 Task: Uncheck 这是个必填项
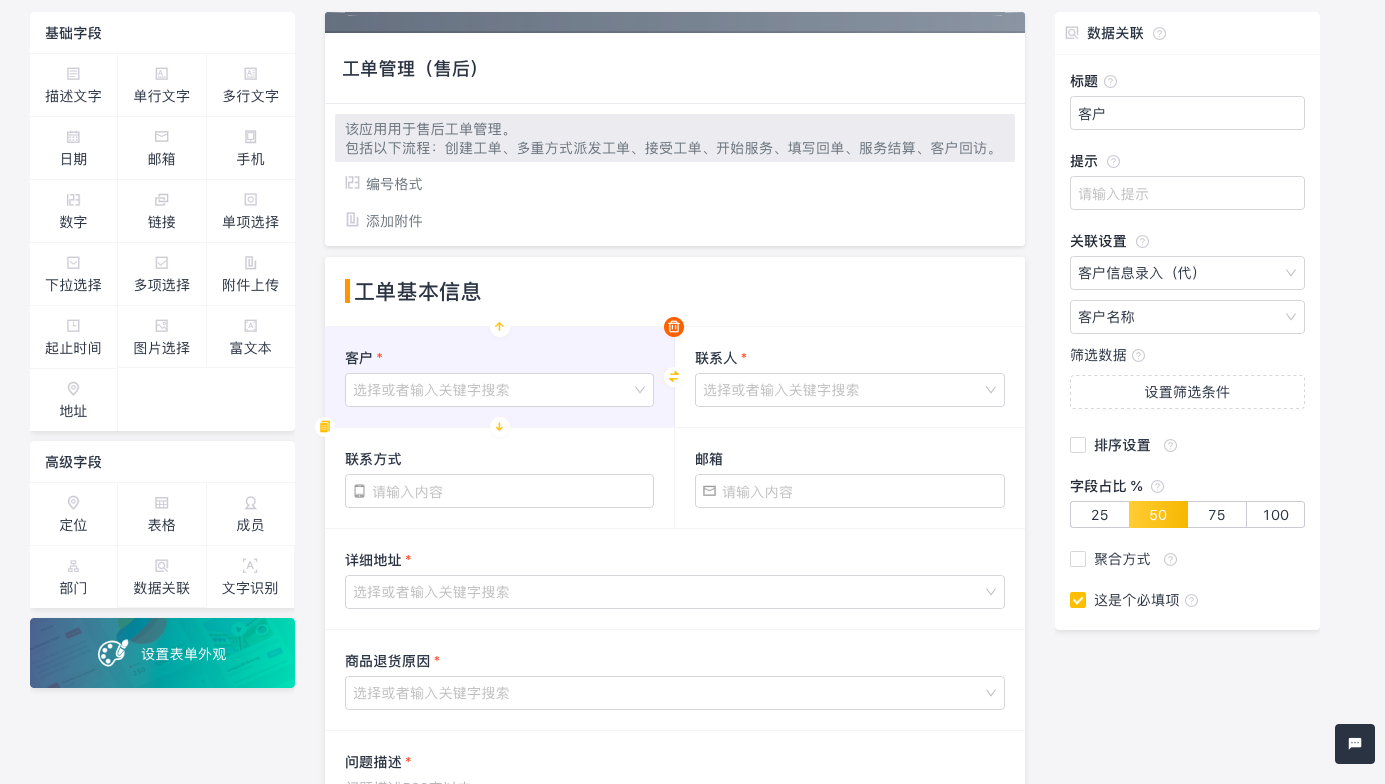pyautogui.click(x=1078, y=600)
